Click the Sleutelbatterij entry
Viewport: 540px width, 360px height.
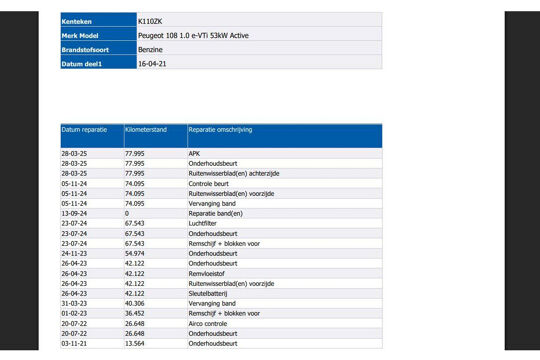[208, 294]
